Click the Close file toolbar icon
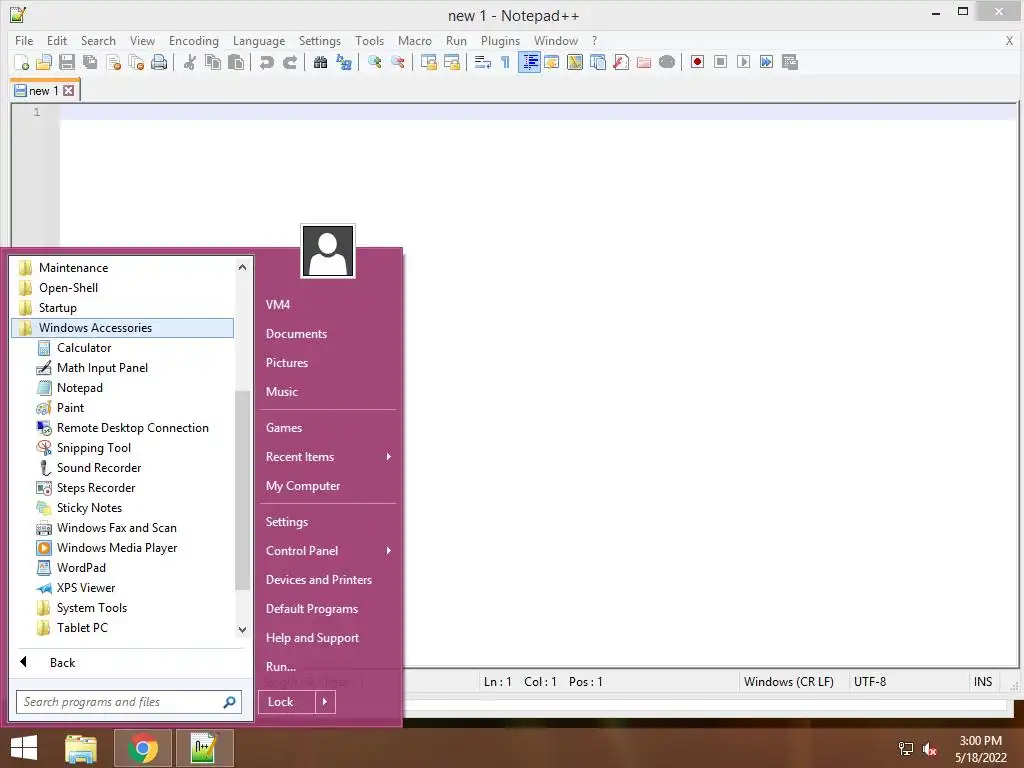 point(113,62)
